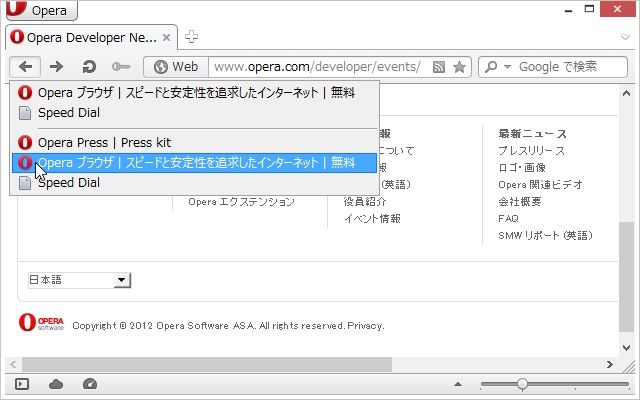
Task: Select the upper Speed Dial history entry
Action: click(x=194, y=113)
